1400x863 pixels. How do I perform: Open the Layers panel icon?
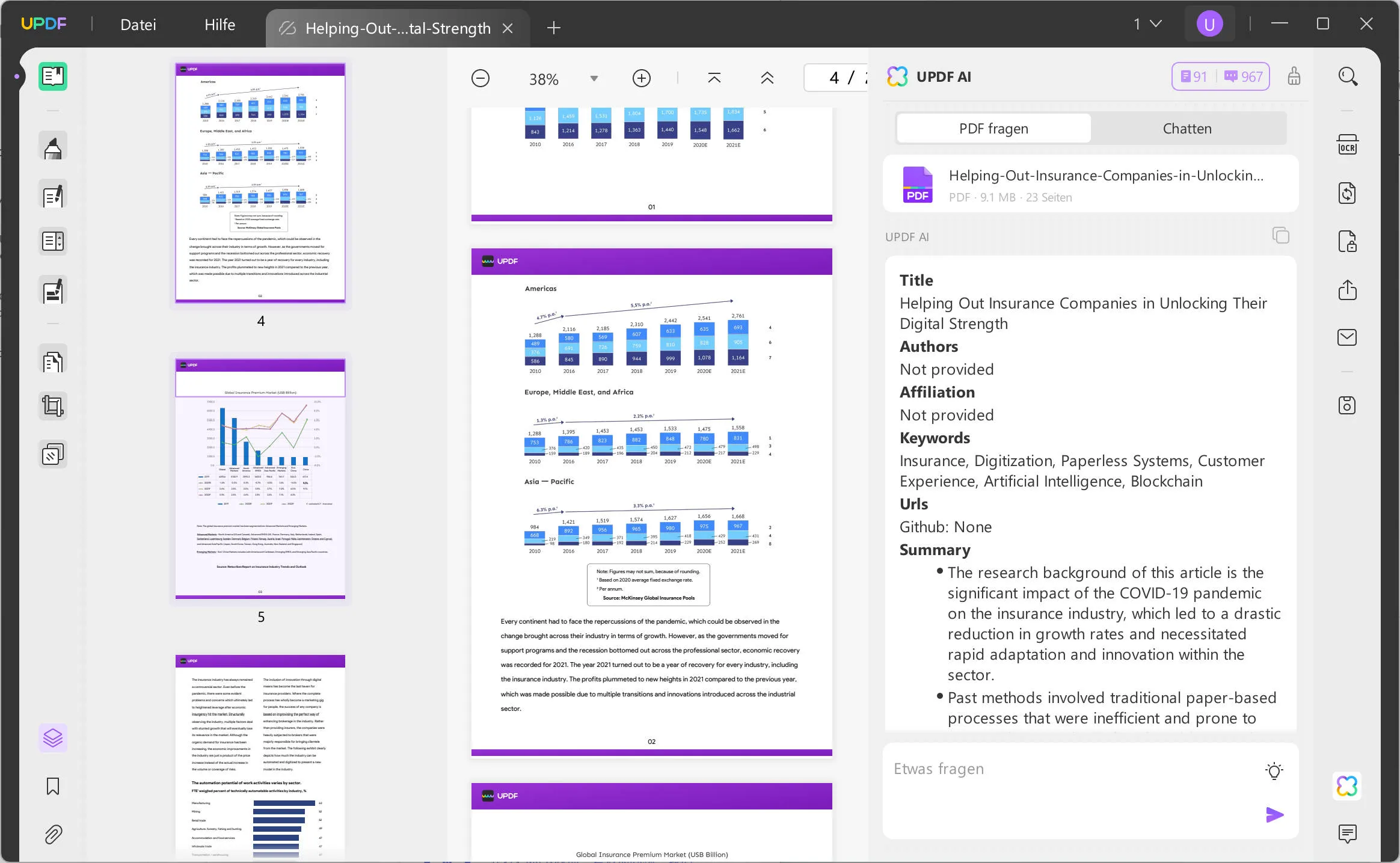(x=53, y=737)
